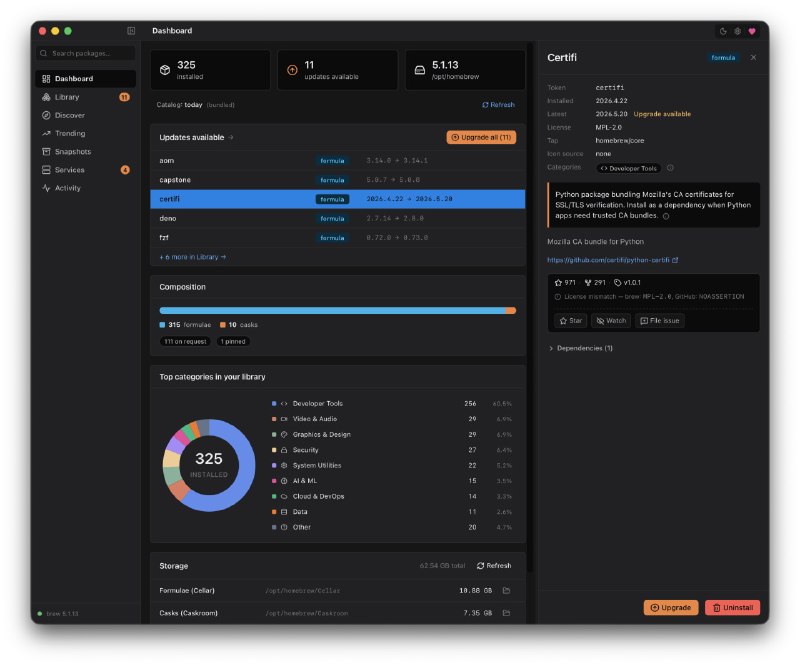
Task: Refresh the Storage section
Action: tap(494, 565)
